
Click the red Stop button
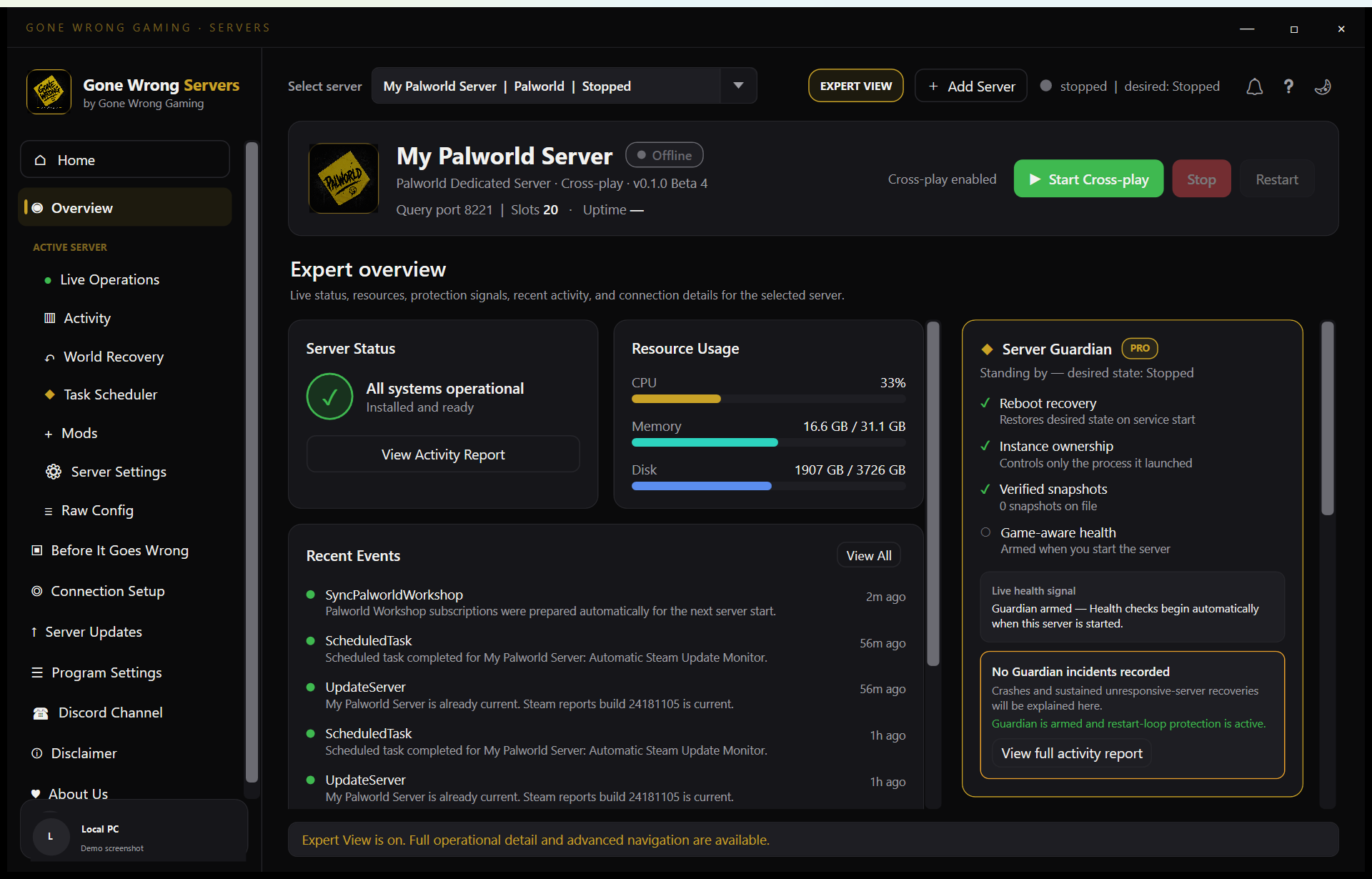tap(1201, 179)
